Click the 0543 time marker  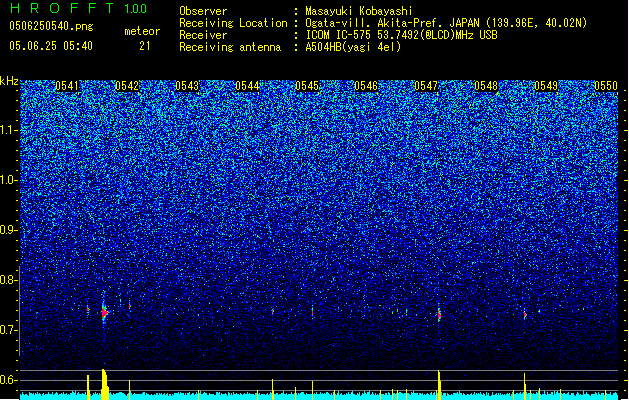tap(187, 86)
